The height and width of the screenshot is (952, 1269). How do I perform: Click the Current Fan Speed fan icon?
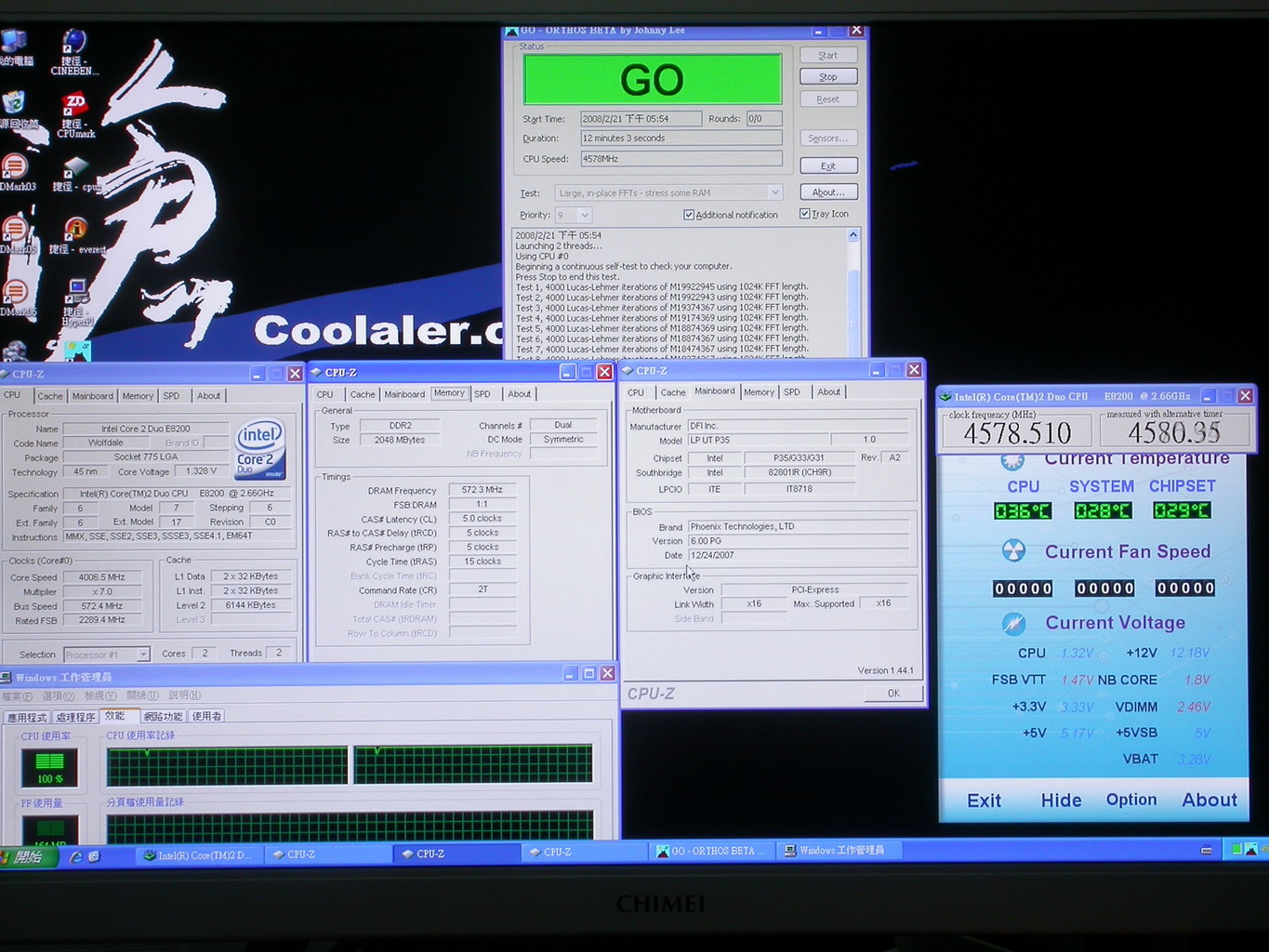pyautogui.click(x=1013, y=551)
